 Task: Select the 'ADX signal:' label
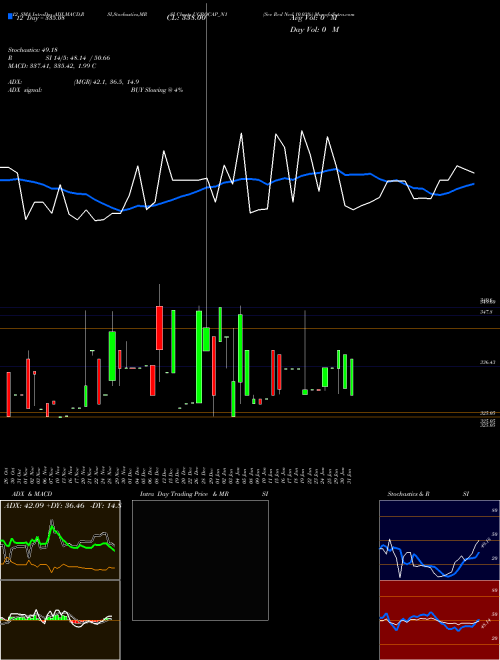[x=25, y=90]
